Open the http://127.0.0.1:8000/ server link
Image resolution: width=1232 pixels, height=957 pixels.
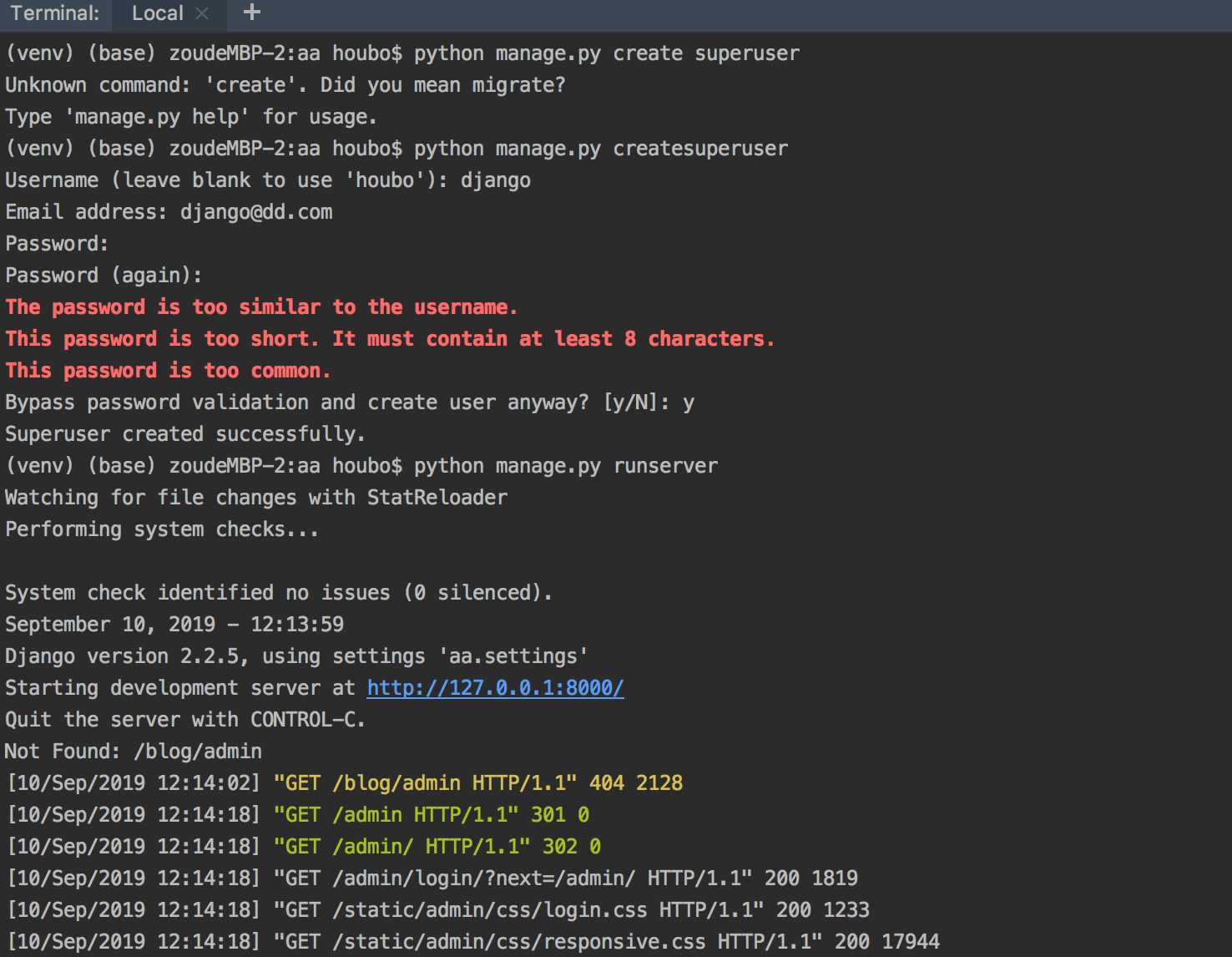tap(495, 688)
